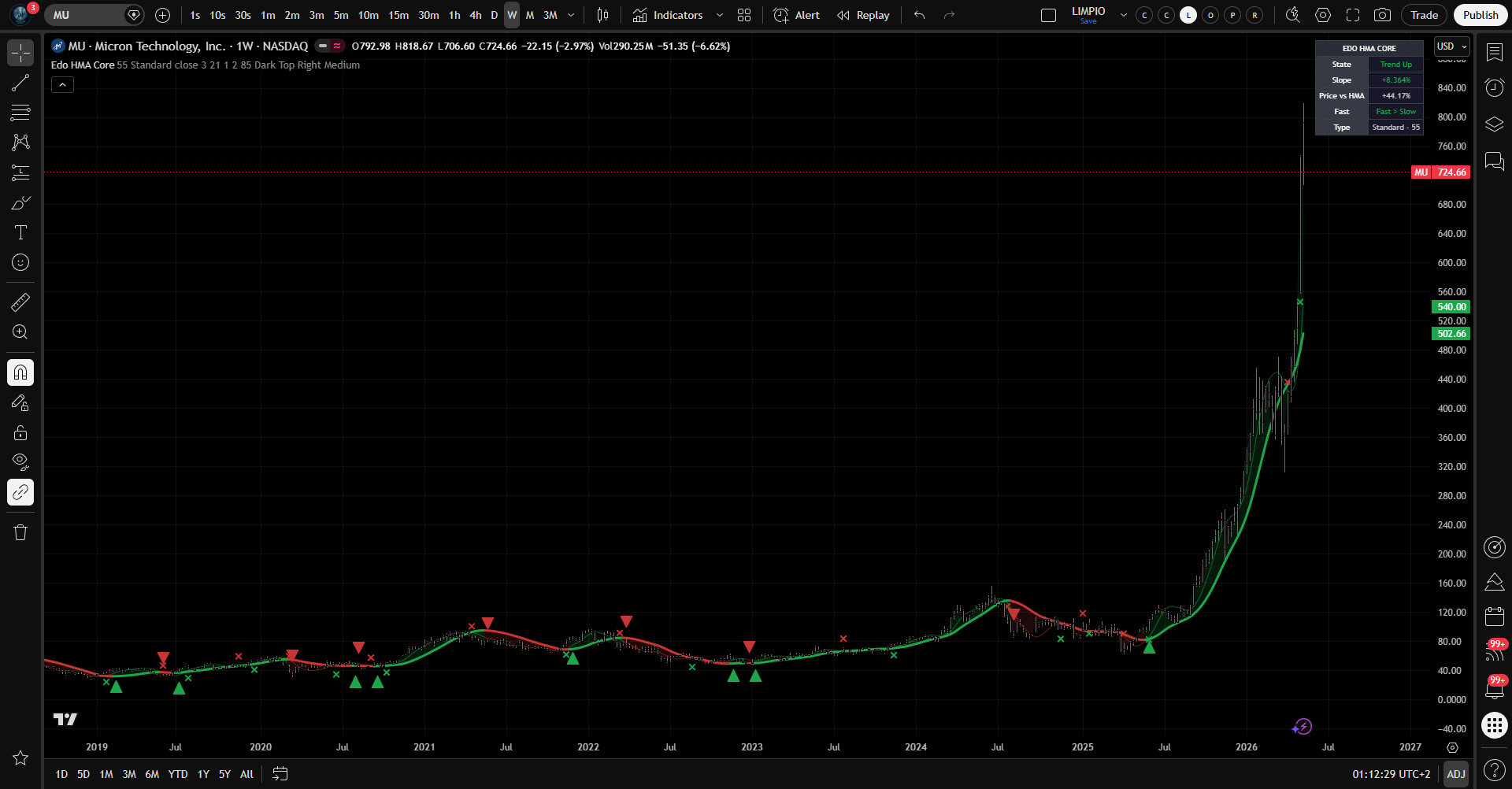This screenshot has height=789, width=1512.
Task: Open the chats panel
Action: pyautogui.click(x=1494, y=161)
